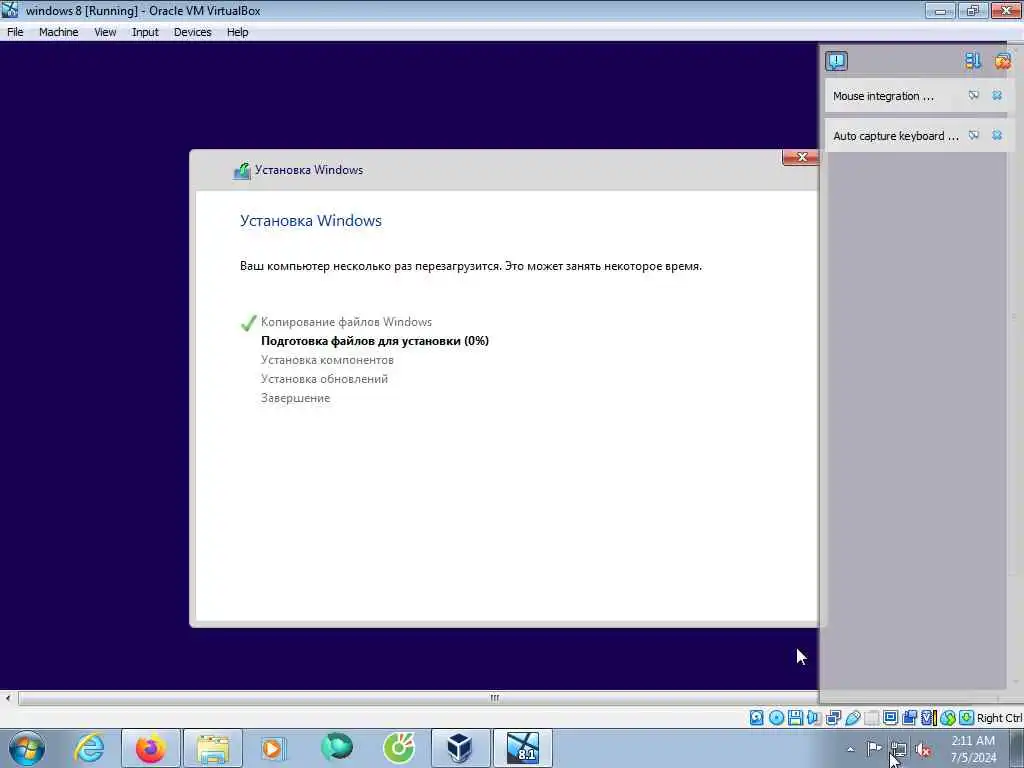Click the greyed-out shared folders status icon
The height and width of the screenshot is (768, 1024).
tap(871, 718)
